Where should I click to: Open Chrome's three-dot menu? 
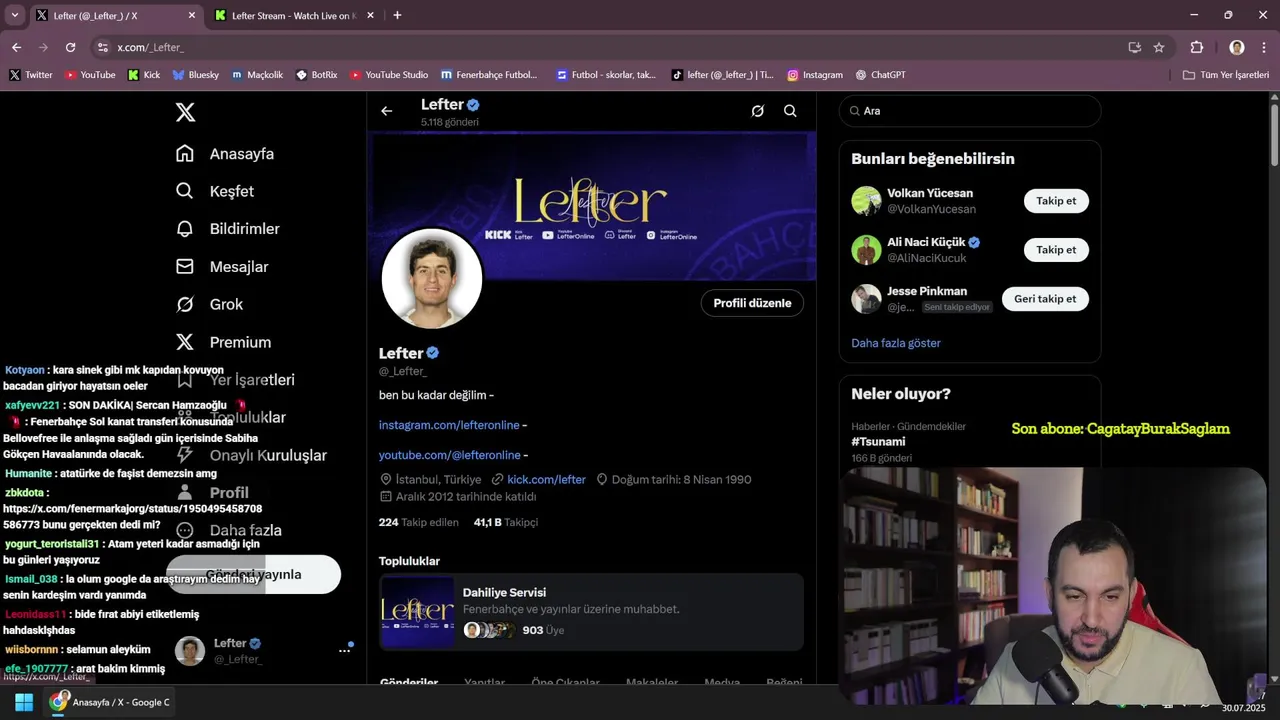[x=1263, y=47]
